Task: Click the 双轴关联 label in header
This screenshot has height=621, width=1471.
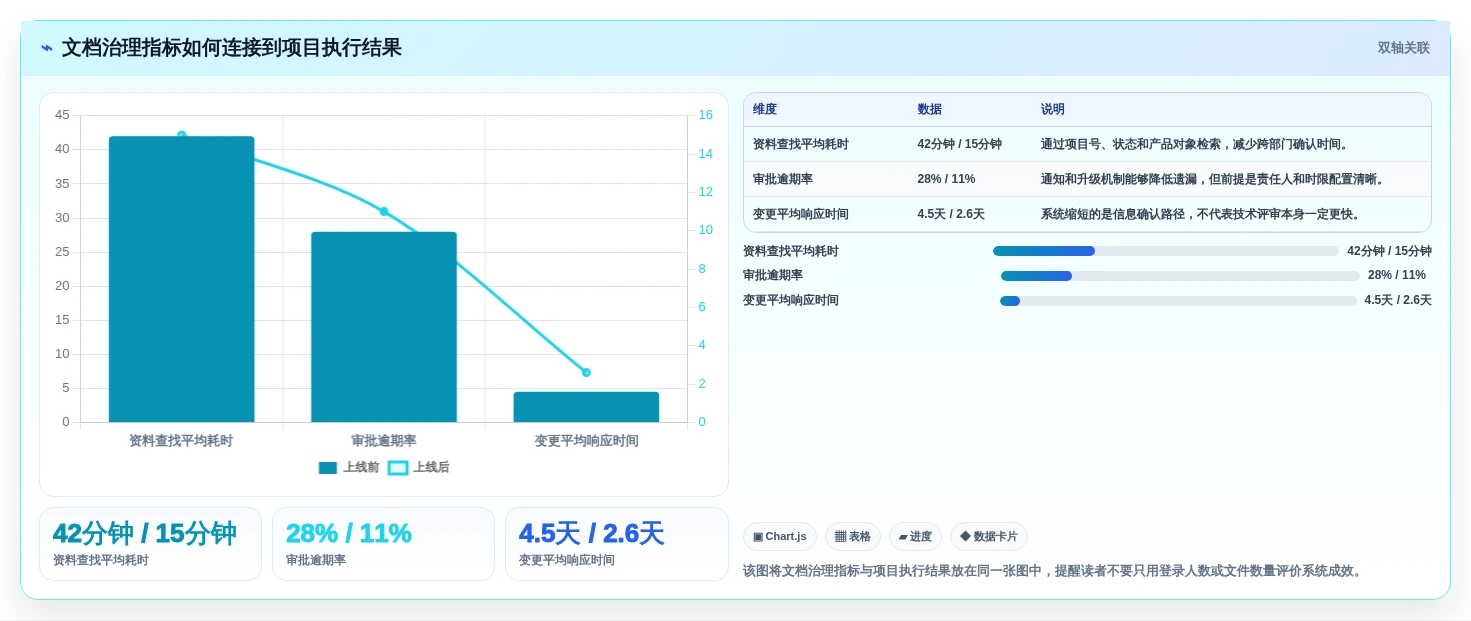Action: pos(1403,48)
